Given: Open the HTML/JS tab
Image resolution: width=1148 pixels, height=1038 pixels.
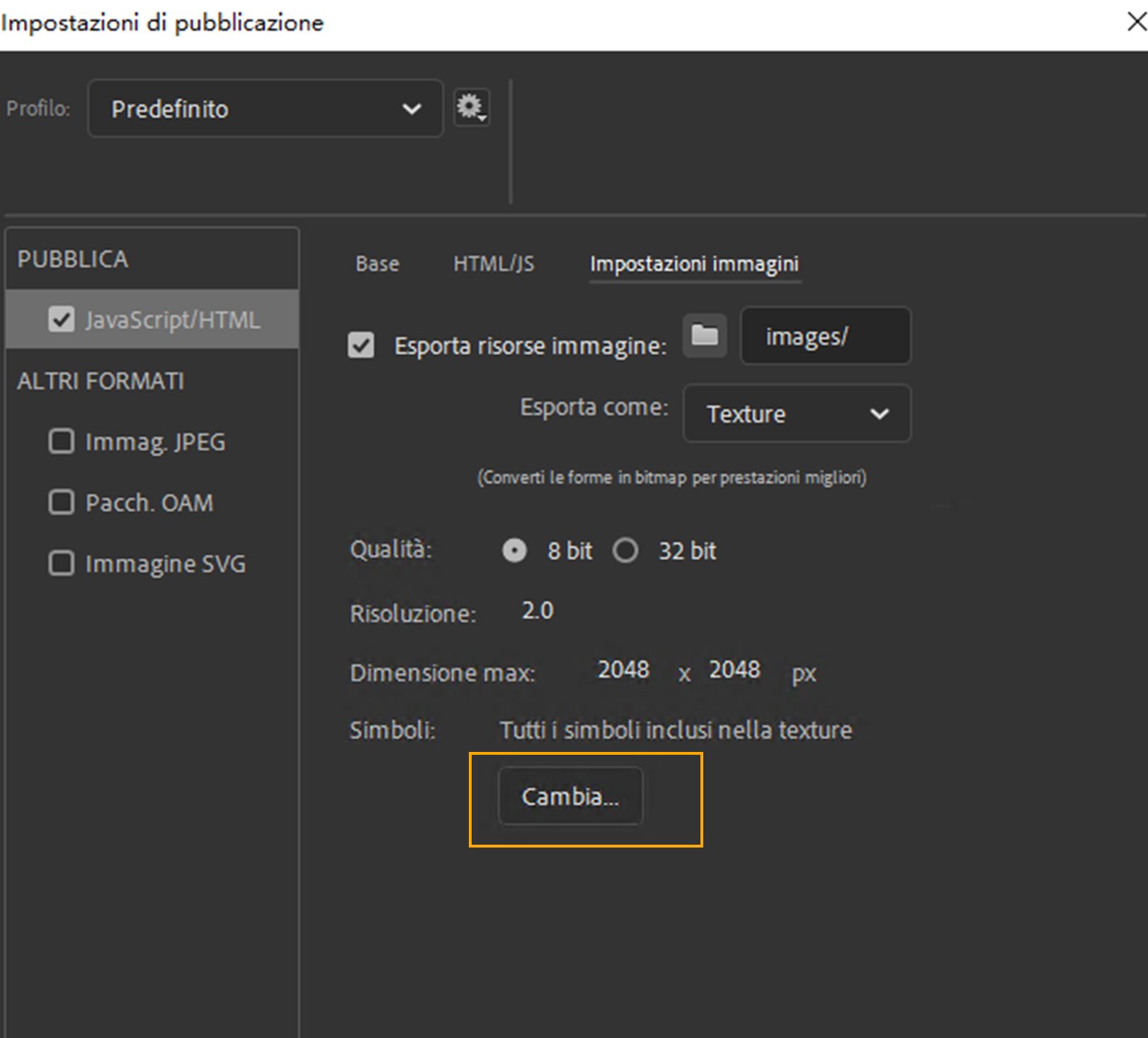Looking at the screenshot, I should coord(494,264).
